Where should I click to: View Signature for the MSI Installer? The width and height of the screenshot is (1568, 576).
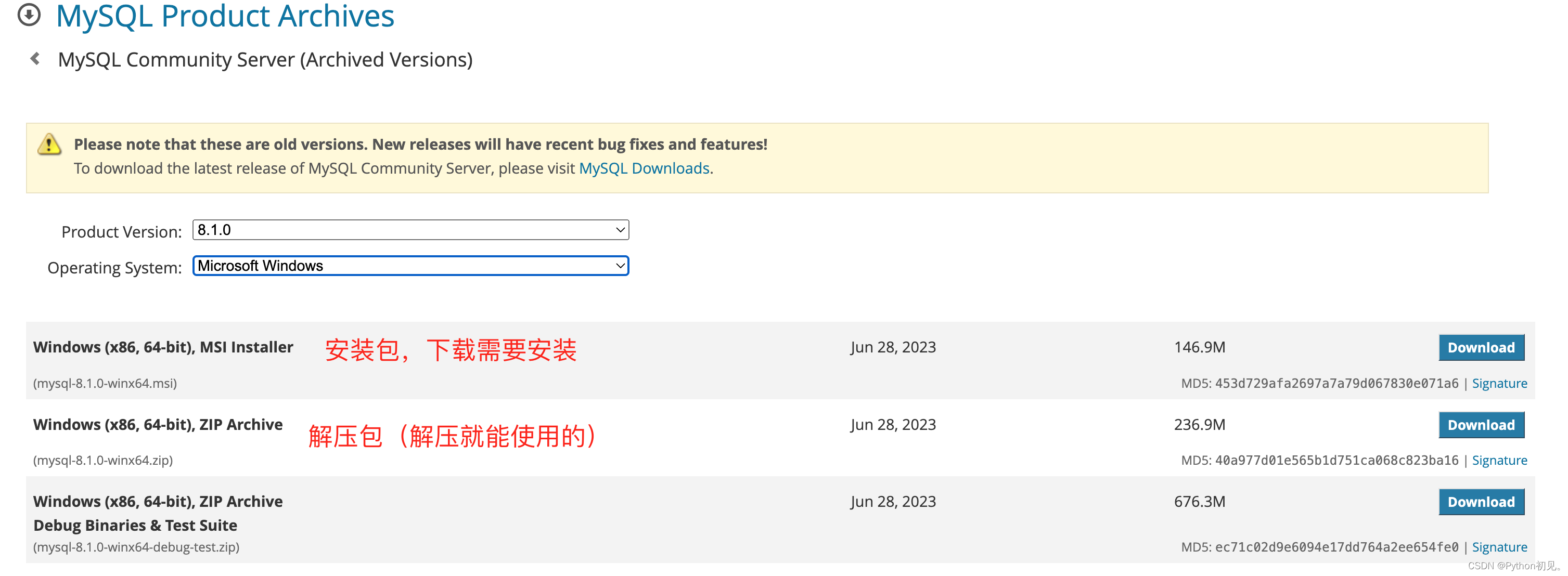point(1500,383)
